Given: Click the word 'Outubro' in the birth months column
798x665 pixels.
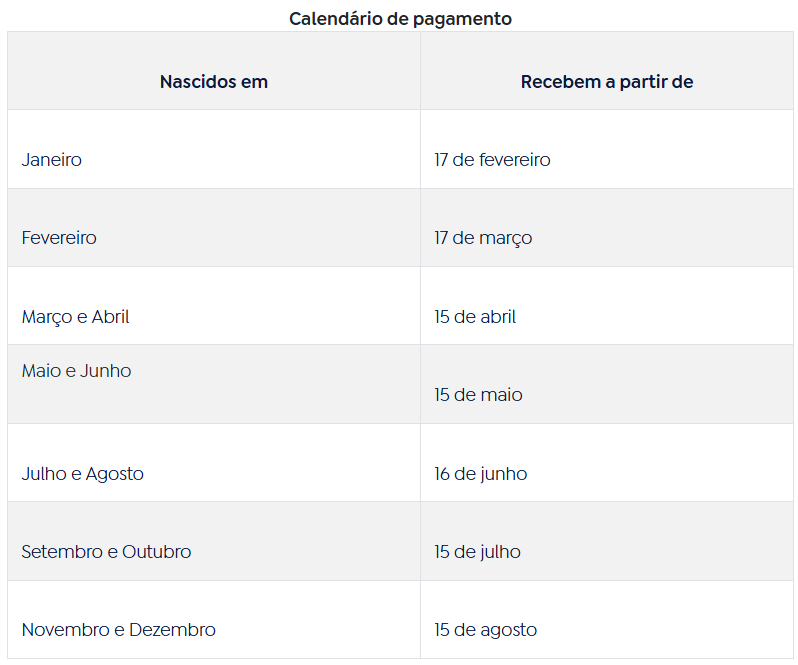Looking at the screenshot, I should (x=157, y=552).
